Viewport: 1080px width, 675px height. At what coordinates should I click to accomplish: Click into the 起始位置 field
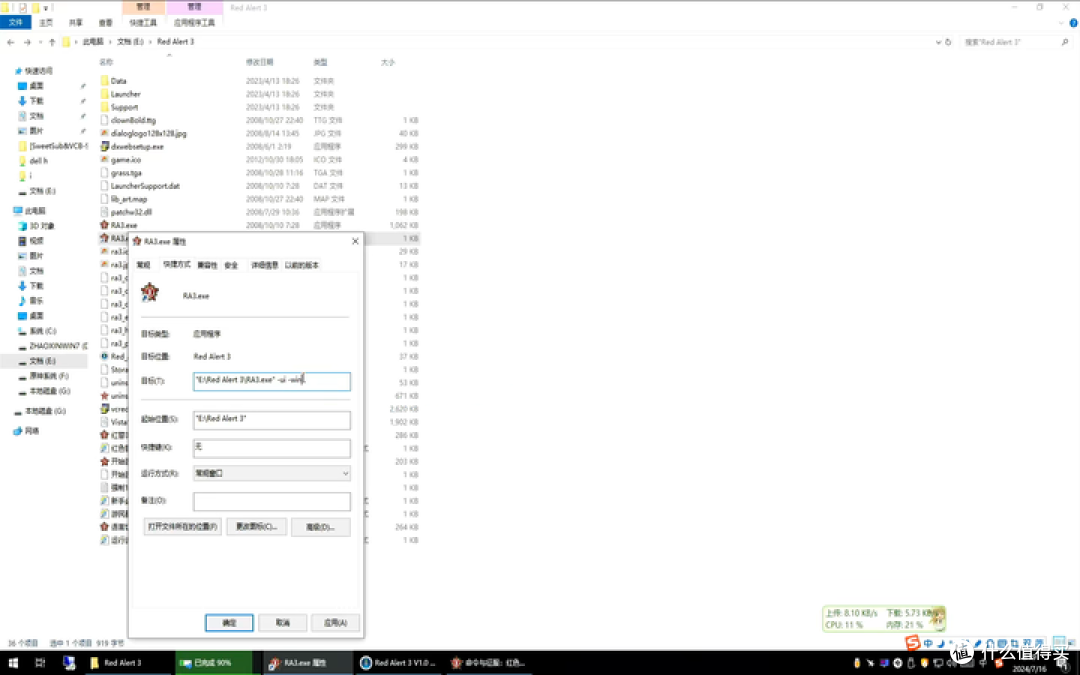point(271,419)
